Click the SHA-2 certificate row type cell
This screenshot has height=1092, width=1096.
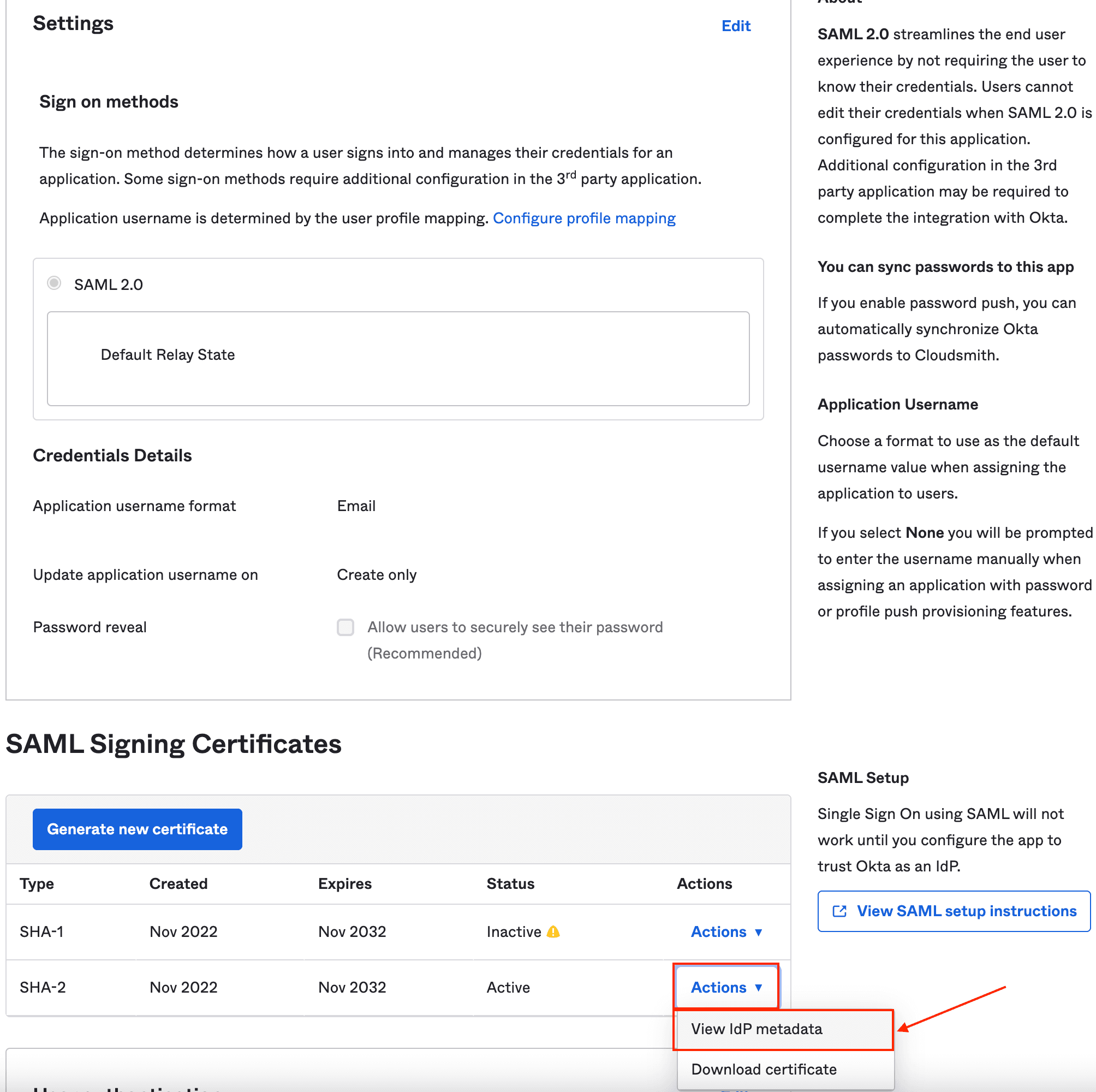(x=43, y=988)
